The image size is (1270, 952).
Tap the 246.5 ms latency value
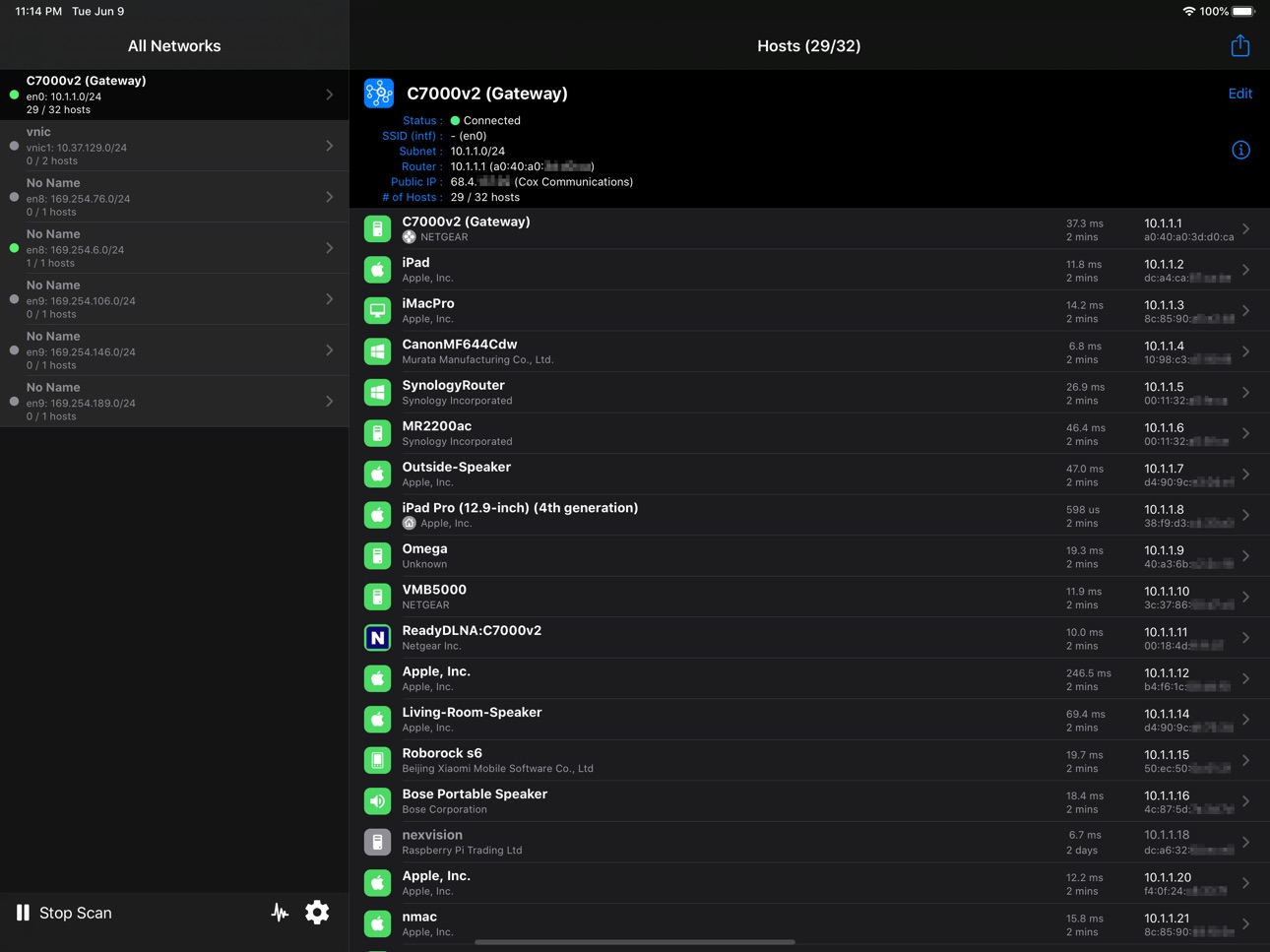pyautogui.click(x=1088, y=673)
